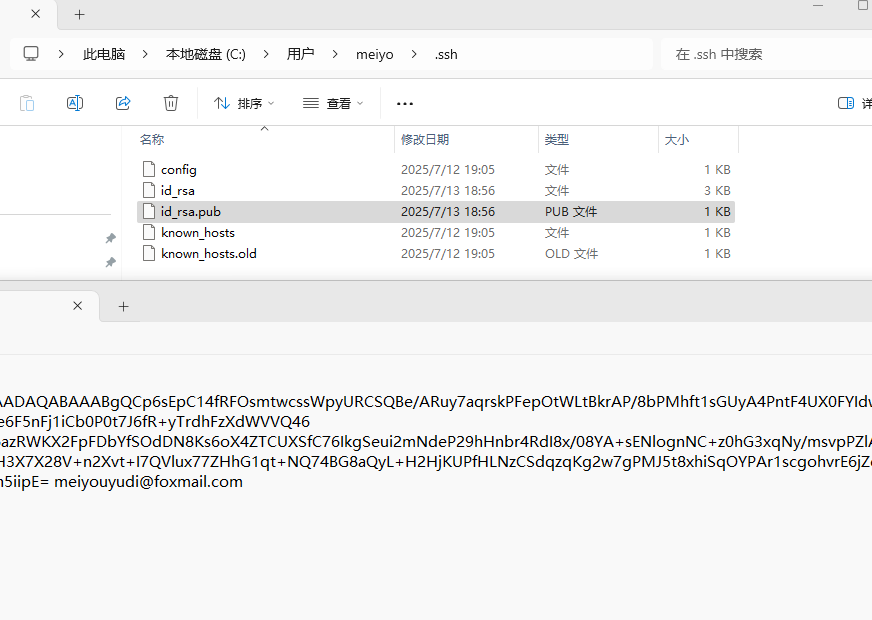
Task: Click the known_hosts file icon
Action: point(148,232)
